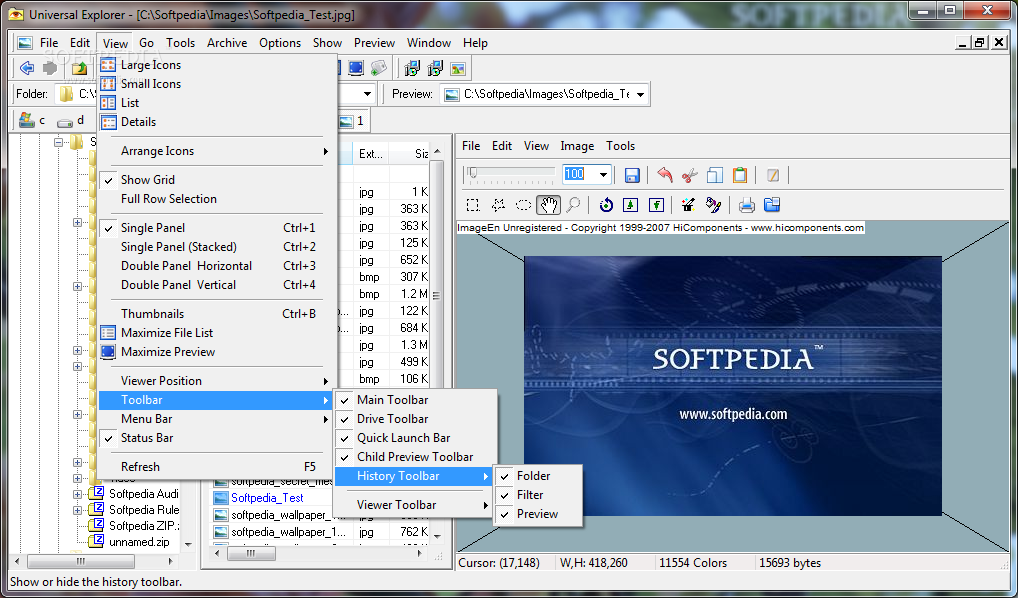Select unnamed.zip in folder tree
1018x598 pixels.
139,542
